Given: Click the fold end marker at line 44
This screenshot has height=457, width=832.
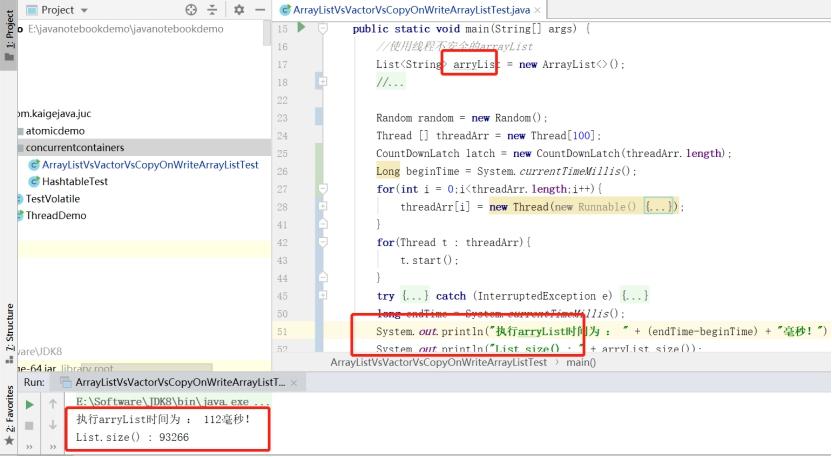Looking at the screenshot, I should point(323,278).
